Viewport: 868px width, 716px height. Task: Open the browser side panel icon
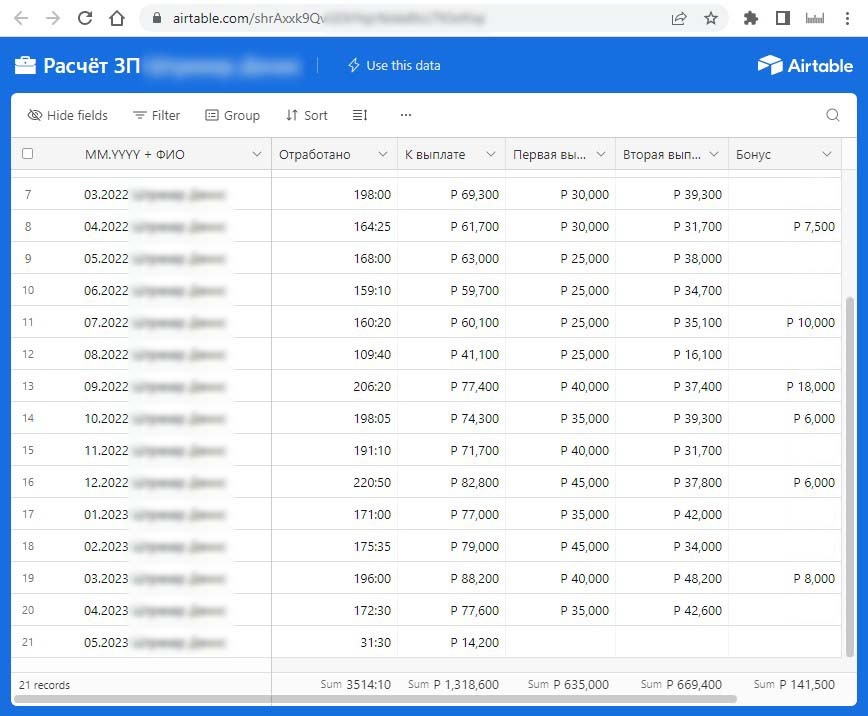point(783,17)
